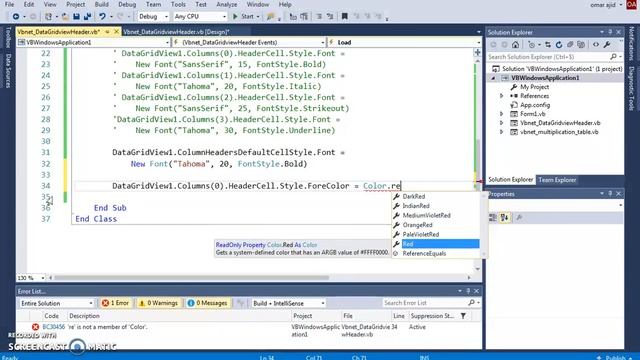Toggle auto-hide pin of Error List panel

(468, 291)
